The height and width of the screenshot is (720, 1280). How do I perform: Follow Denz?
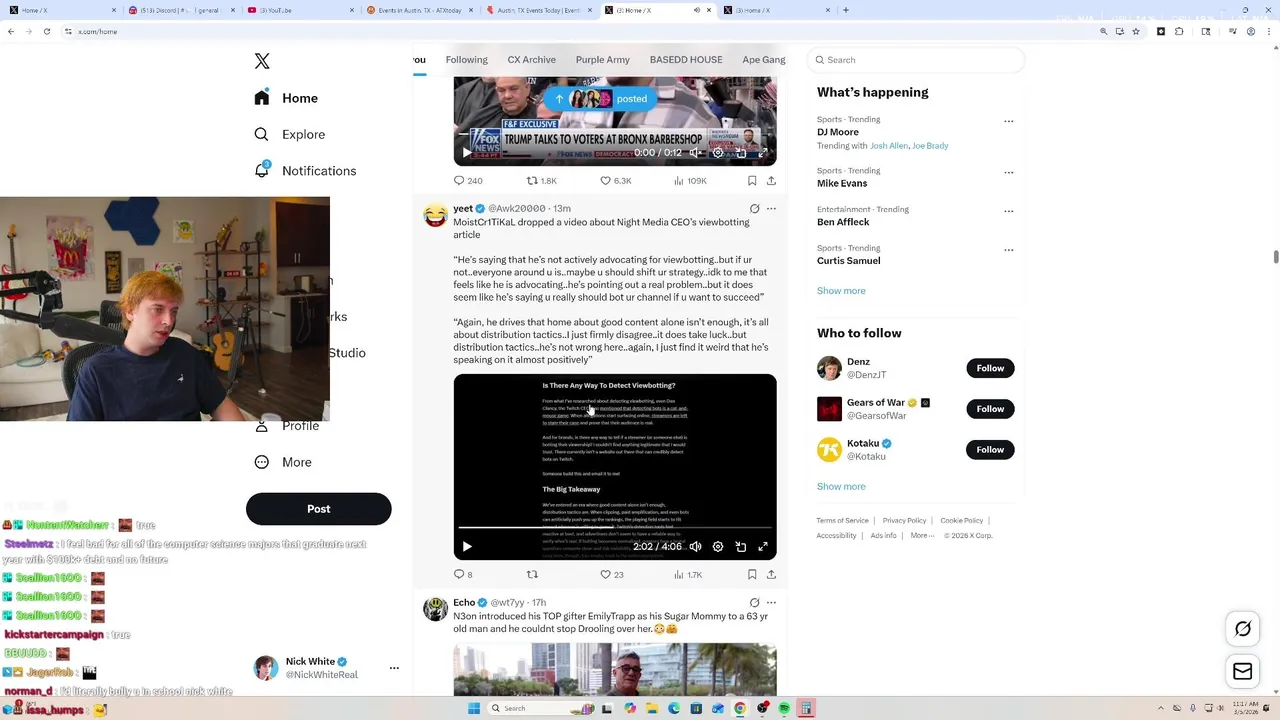990,368
